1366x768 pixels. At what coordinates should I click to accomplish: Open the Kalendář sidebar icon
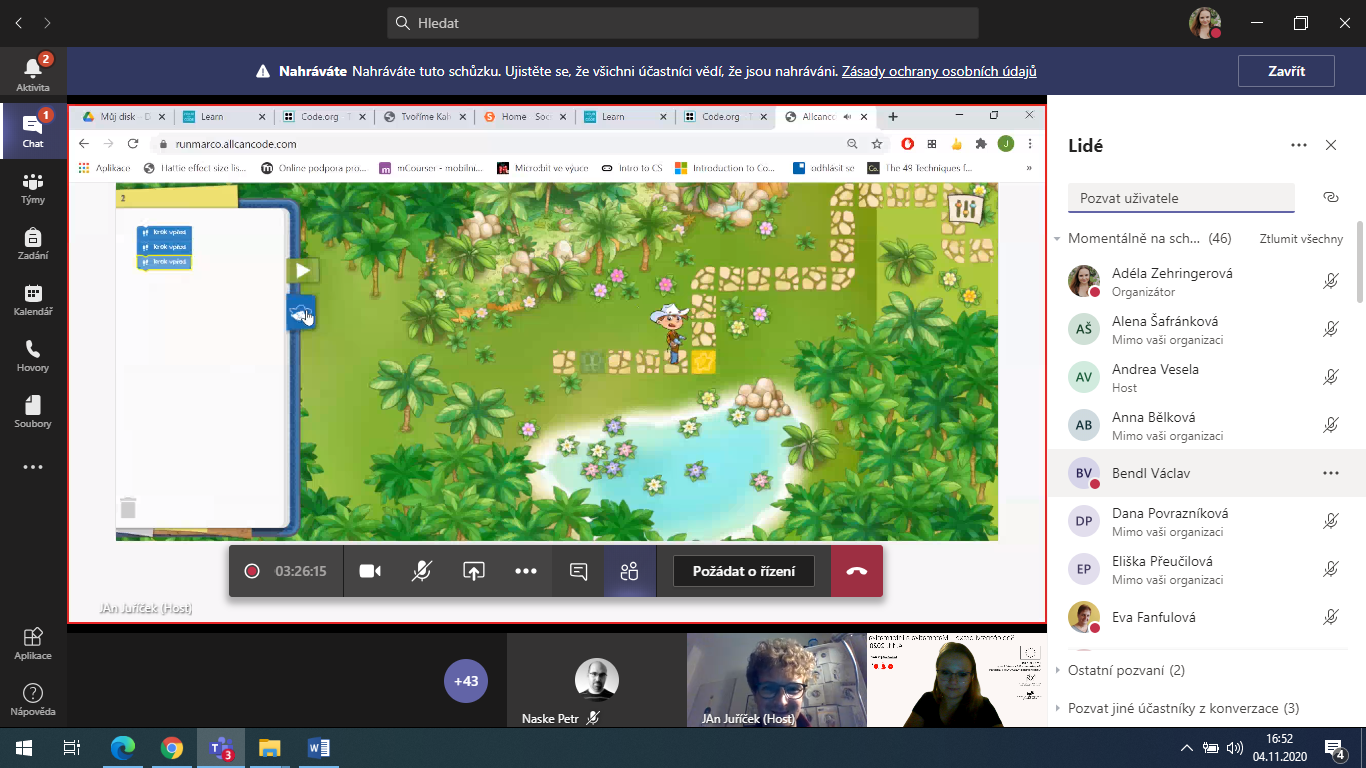click(33, 299)
